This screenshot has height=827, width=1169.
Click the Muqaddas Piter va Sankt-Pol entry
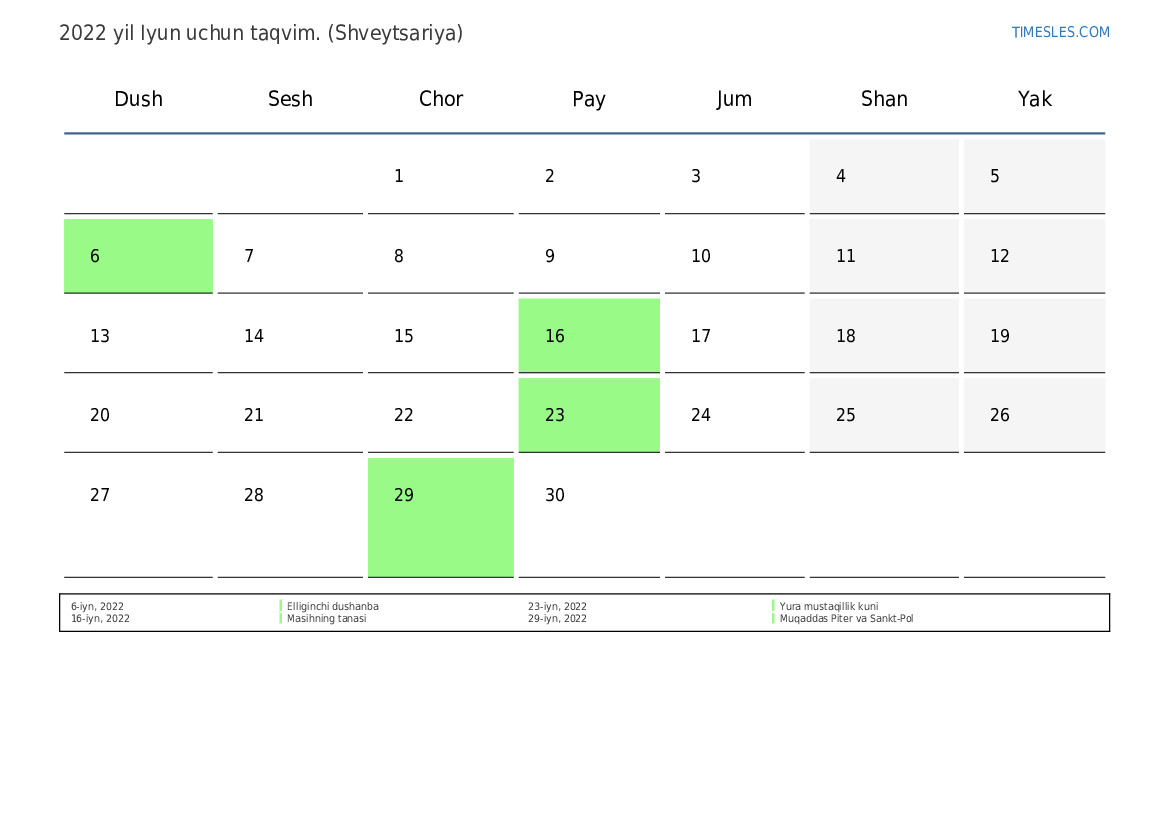[x=846, y=618]
